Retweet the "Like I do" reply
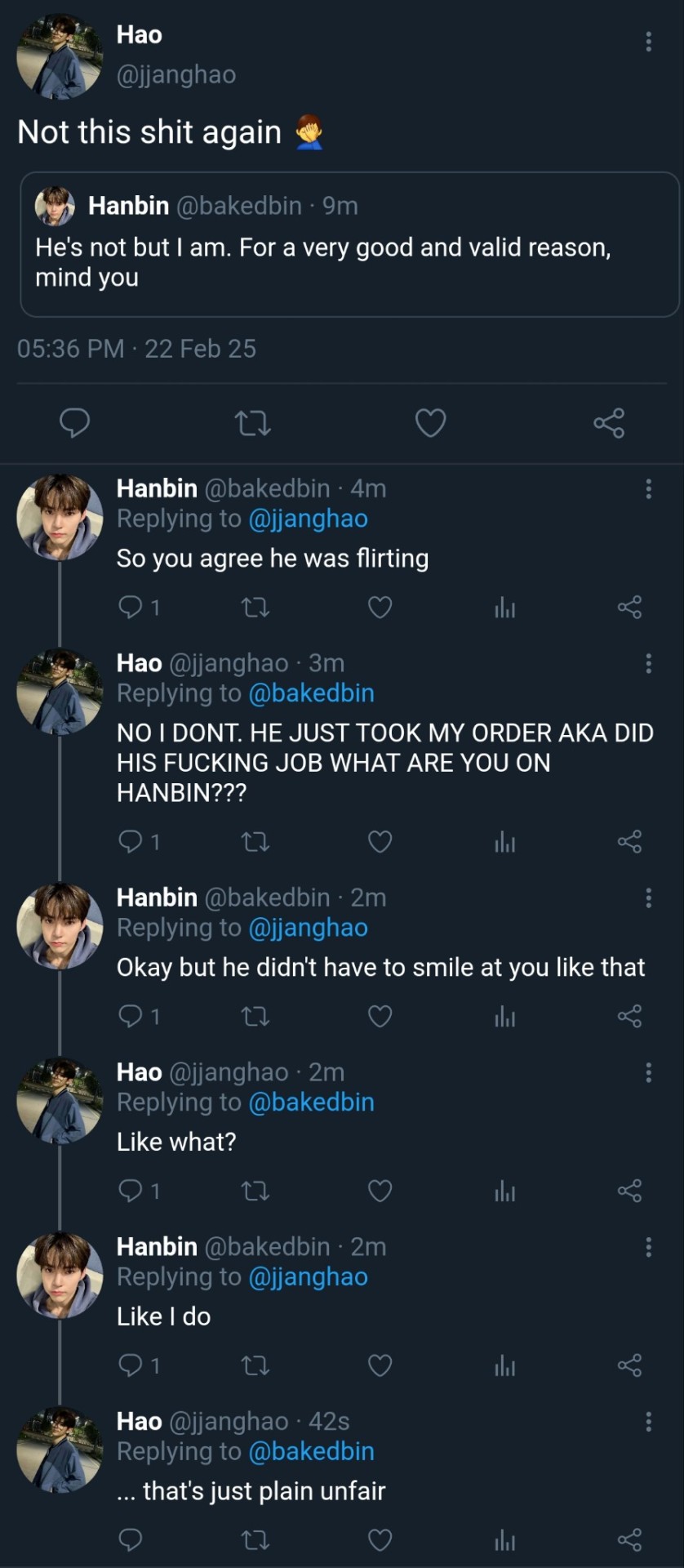Image resolution: width=684 pixels, height=1568 pixels. click(x=255, y=1365)
